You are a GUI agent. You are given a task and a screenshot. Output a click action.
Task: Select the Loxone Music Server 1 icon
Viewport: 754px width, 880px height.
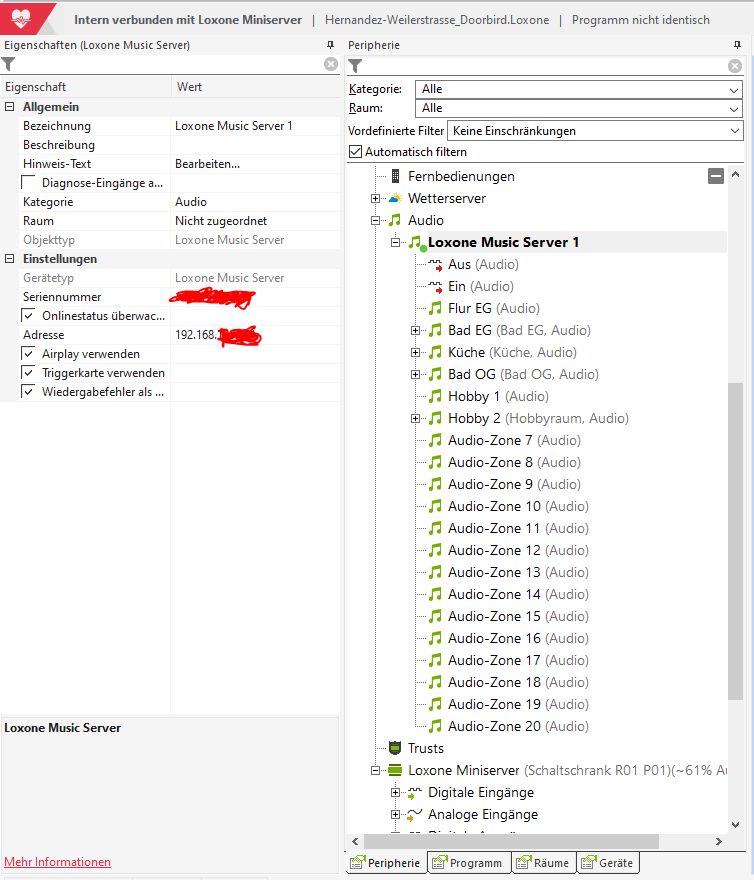(x=417, y=242)
